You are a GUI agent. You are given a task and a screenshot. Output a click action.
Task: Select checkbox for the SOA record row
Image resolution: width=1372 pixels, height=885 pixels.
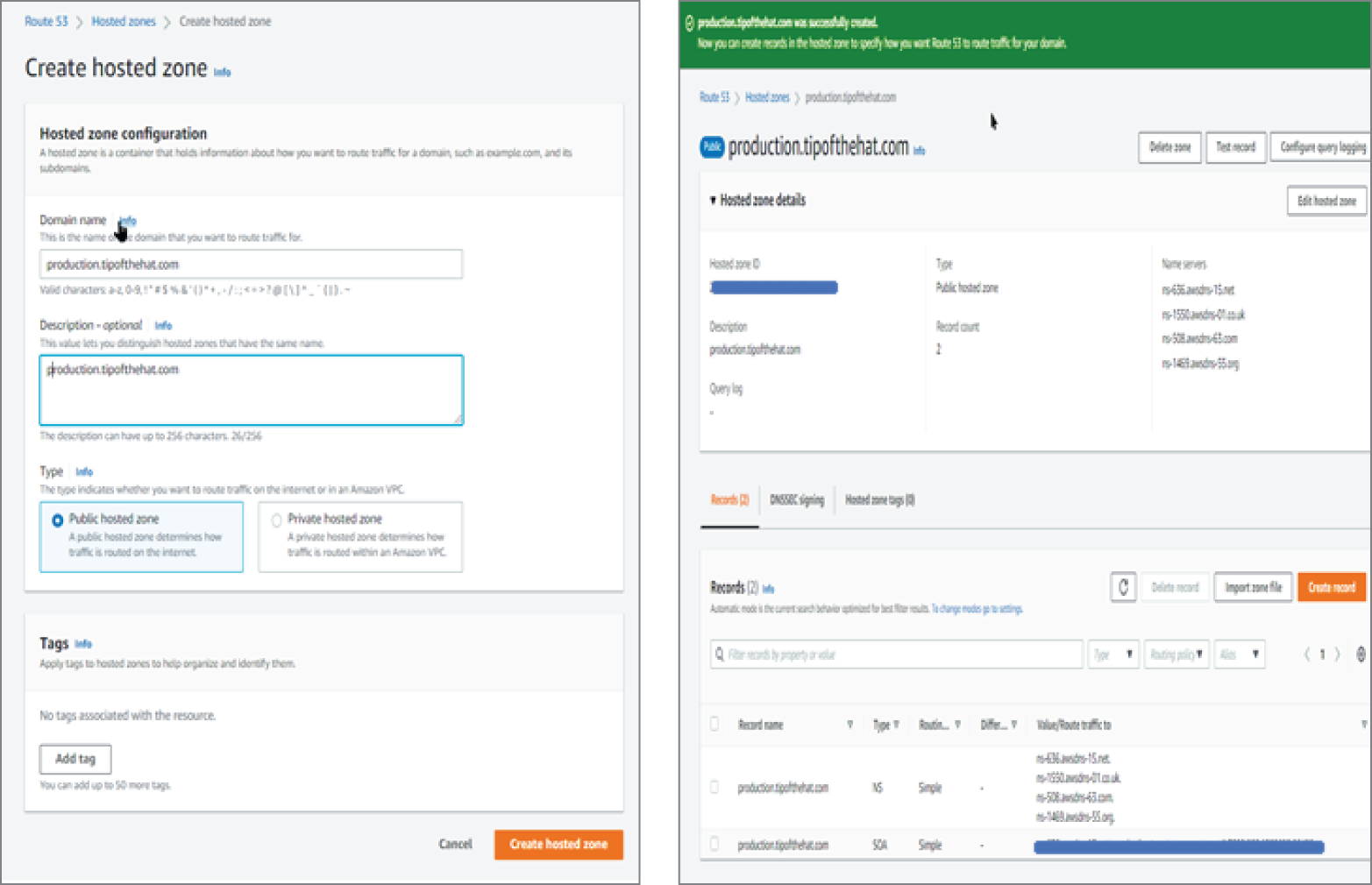[714, 844]
